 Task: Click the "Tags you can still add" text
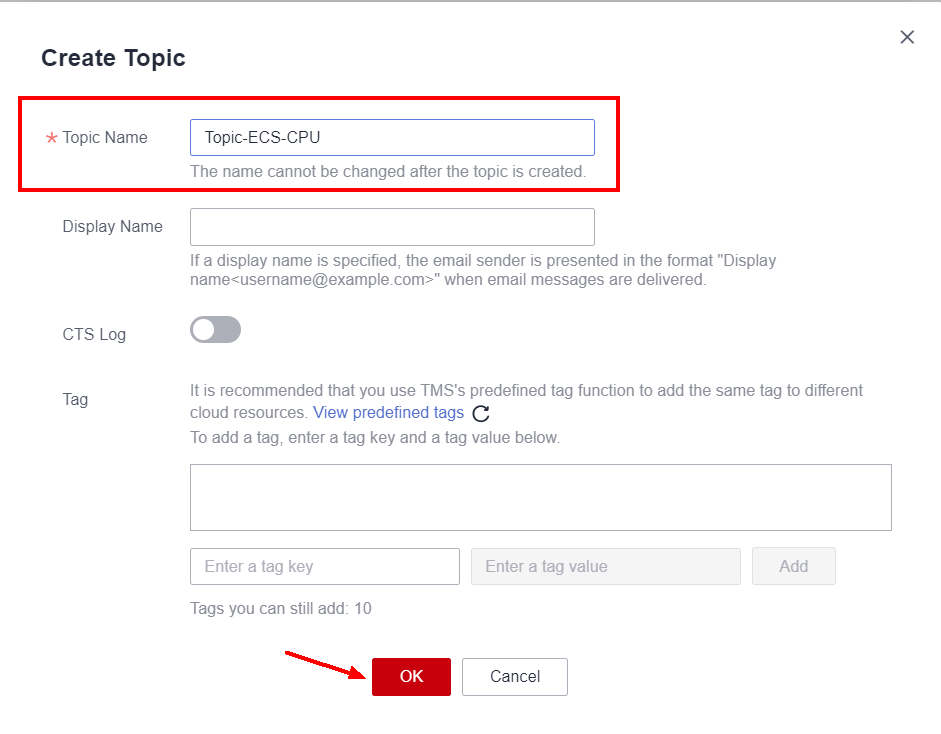[280, 608]
